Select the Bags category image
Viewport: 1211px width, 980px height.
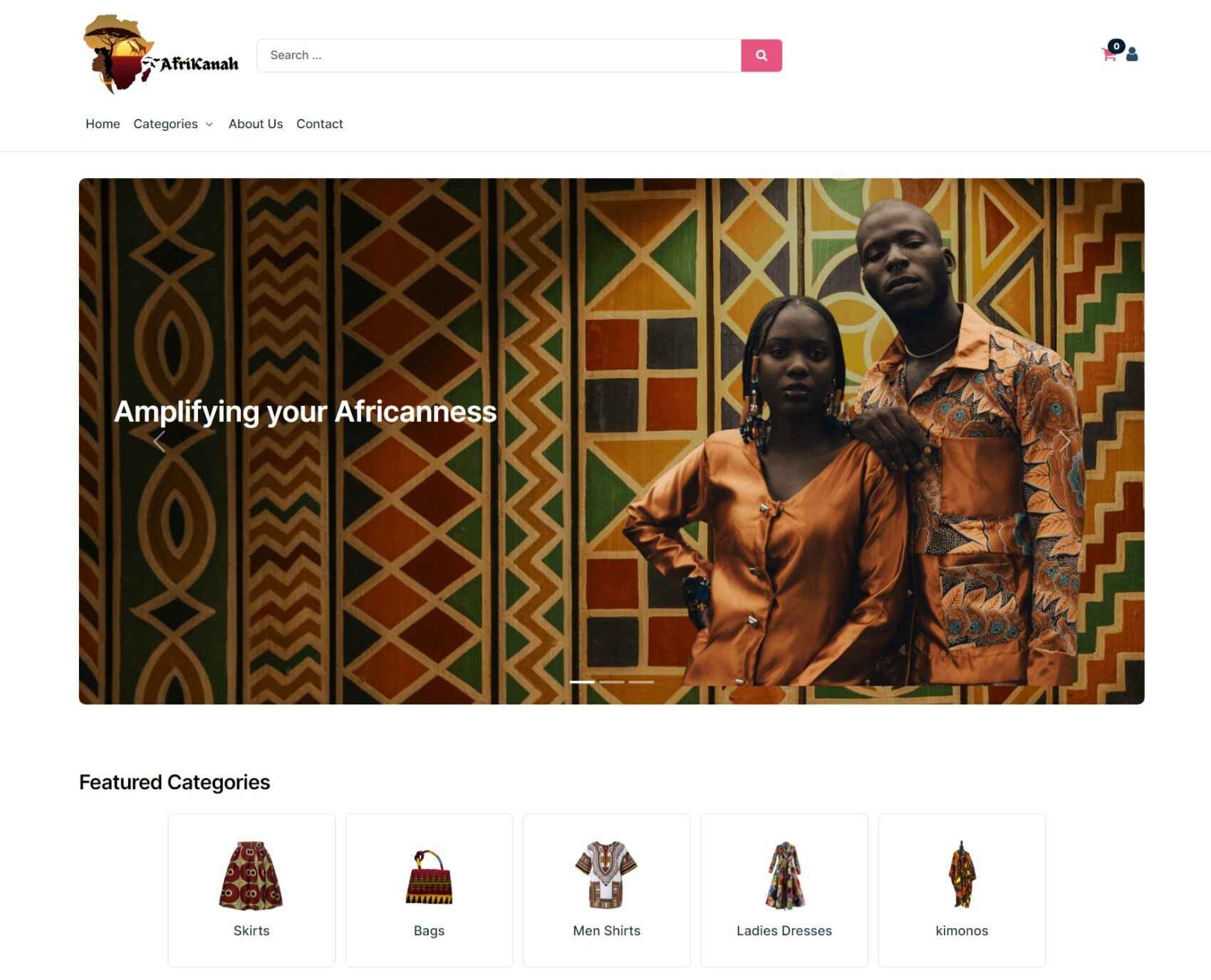pos(429,877)
